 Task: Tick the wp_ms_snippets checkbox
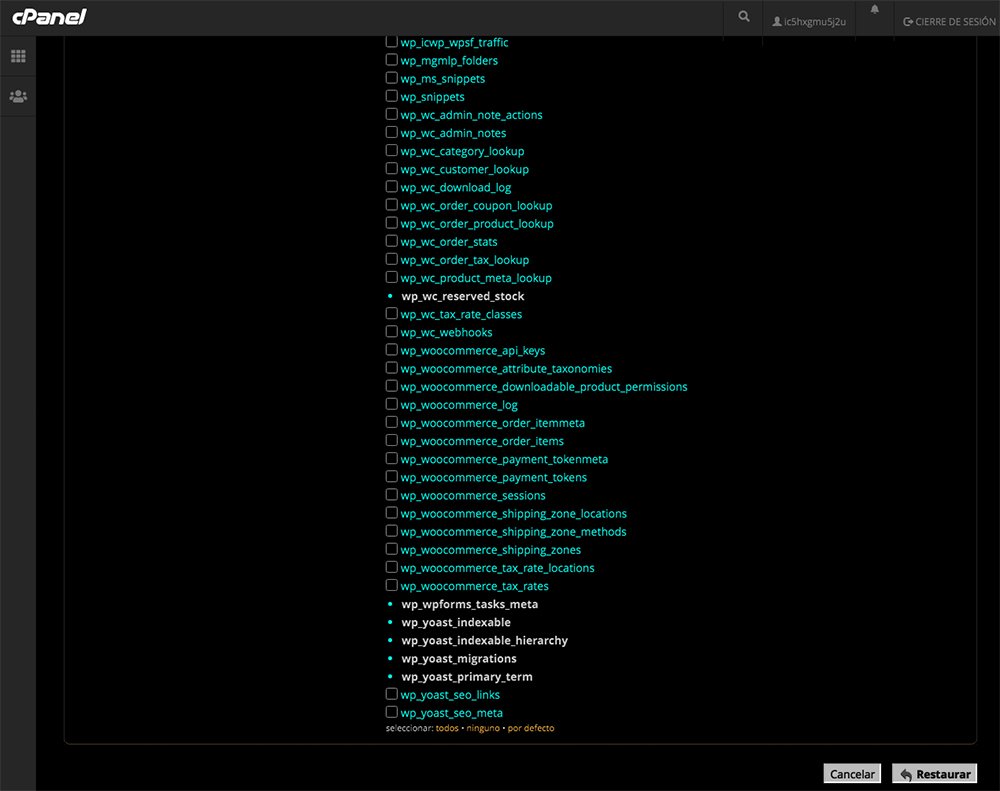pos(392,78)
